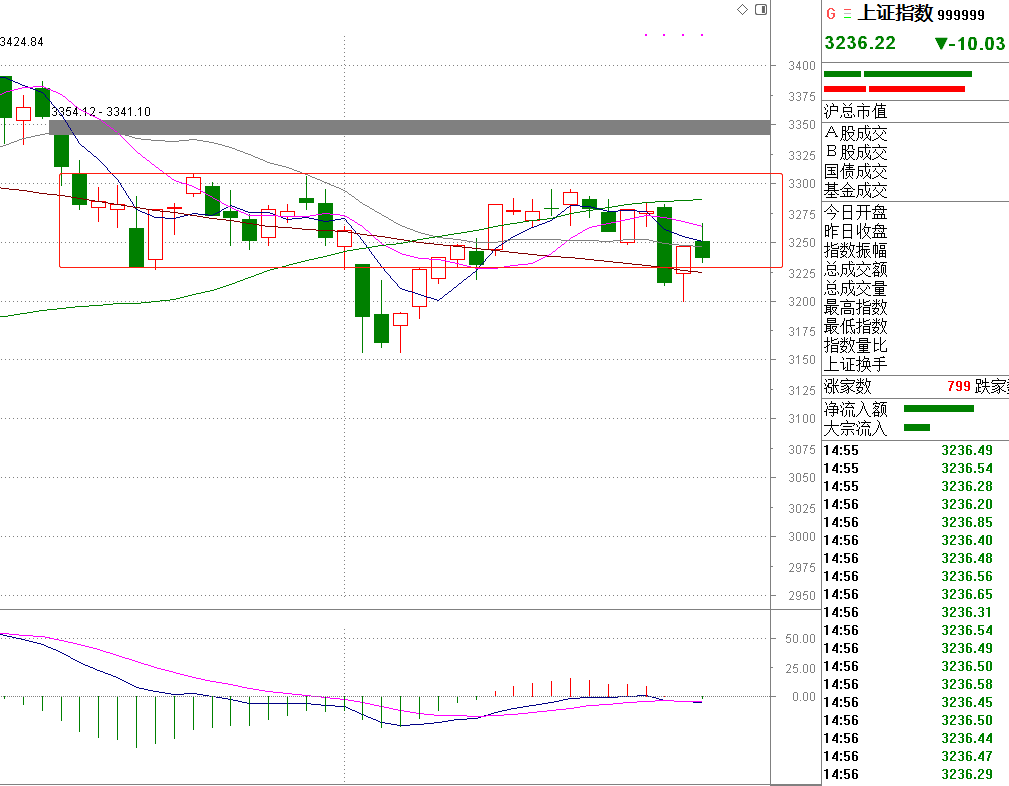Select the index code 999999

point(961,15)
